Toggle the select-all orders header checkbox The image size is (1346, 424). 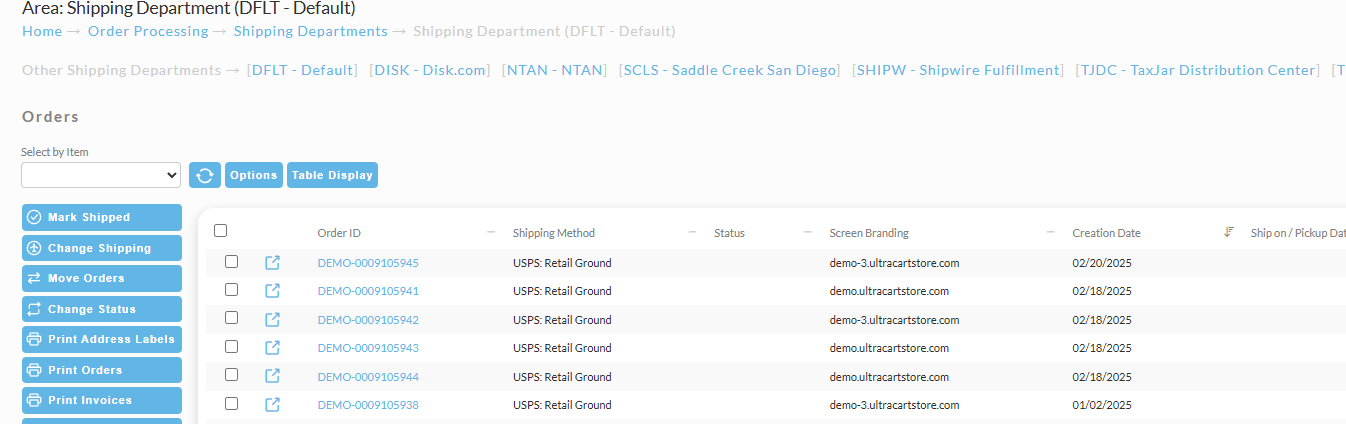point(221,231)
